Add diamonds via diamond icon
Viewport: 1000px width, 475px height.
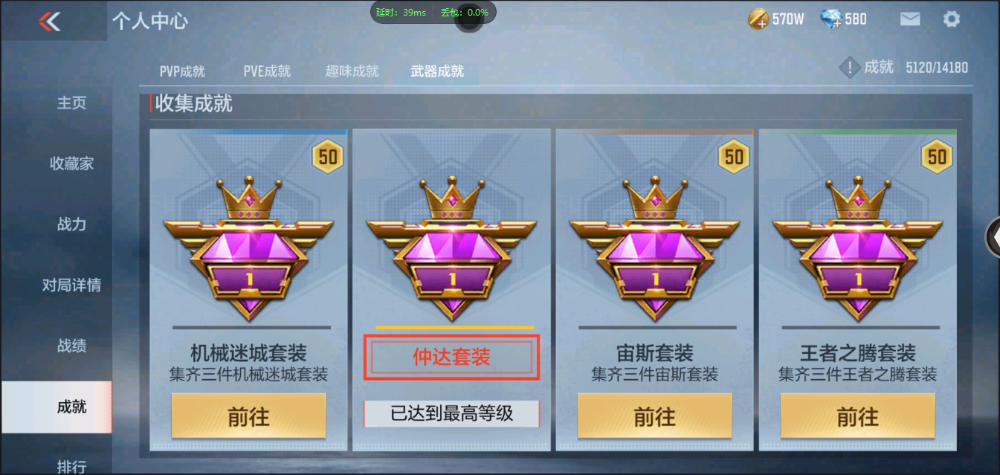pyautogui.click(x=832, y=20)
